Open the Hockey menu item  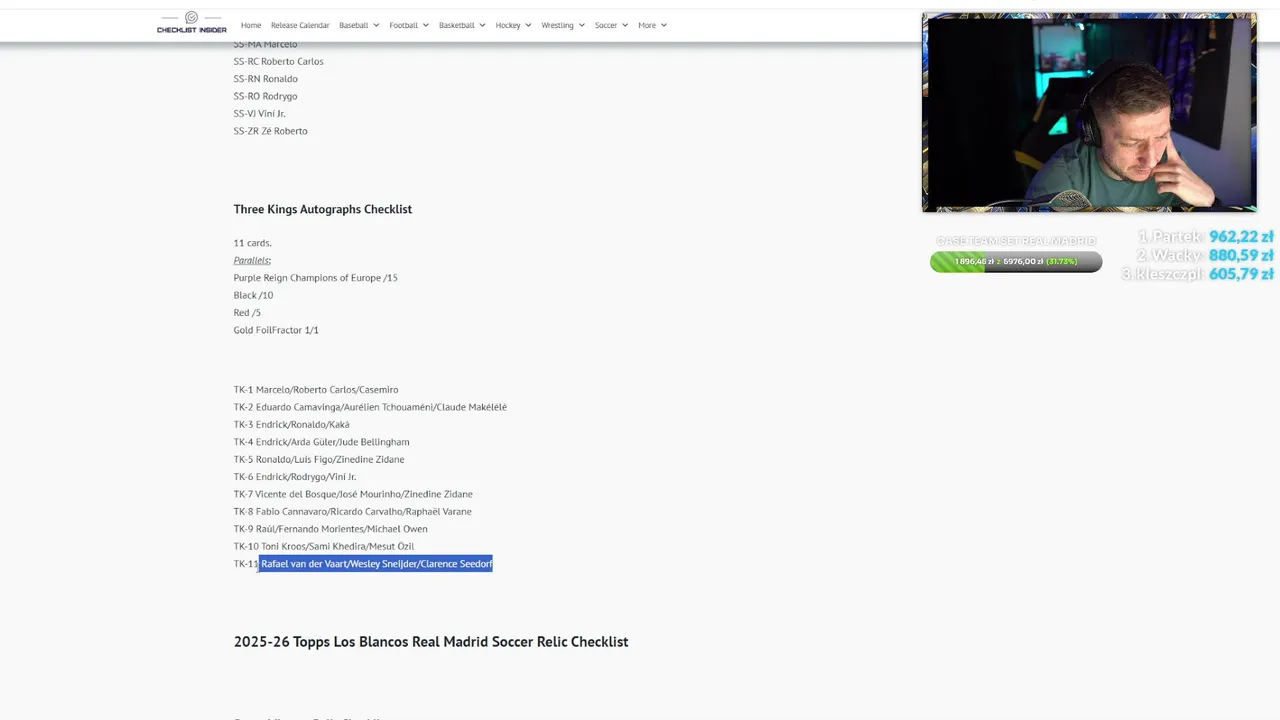click(x=508, y=25)
